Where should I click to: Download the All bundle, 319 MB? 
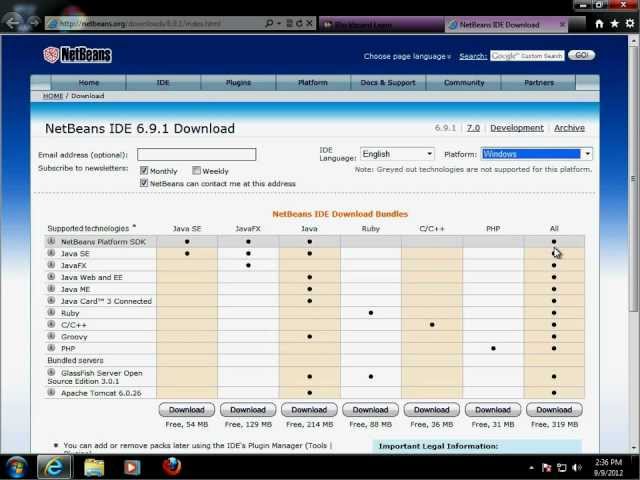pyautogui.click(x=554, y=409)
